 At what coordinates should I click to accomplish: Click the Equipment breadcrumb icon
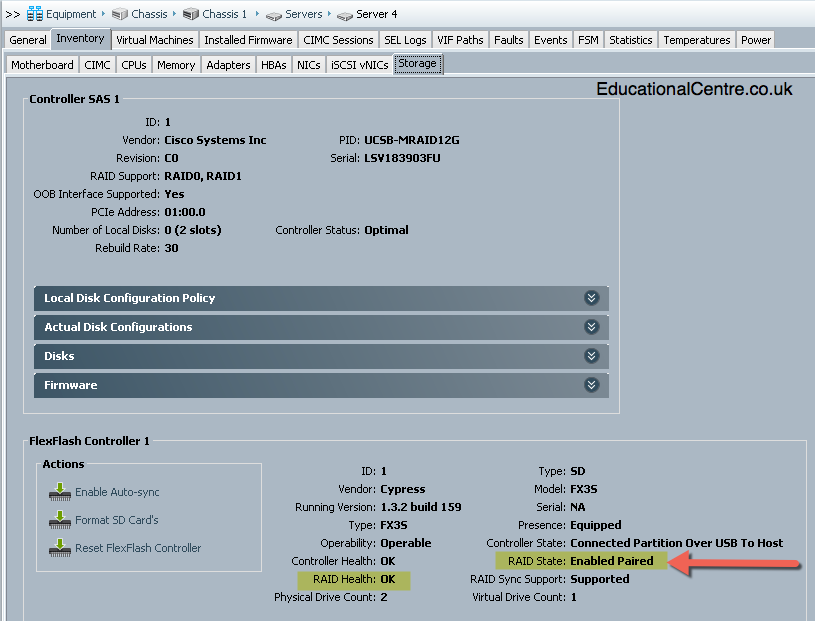coord(35,14)
